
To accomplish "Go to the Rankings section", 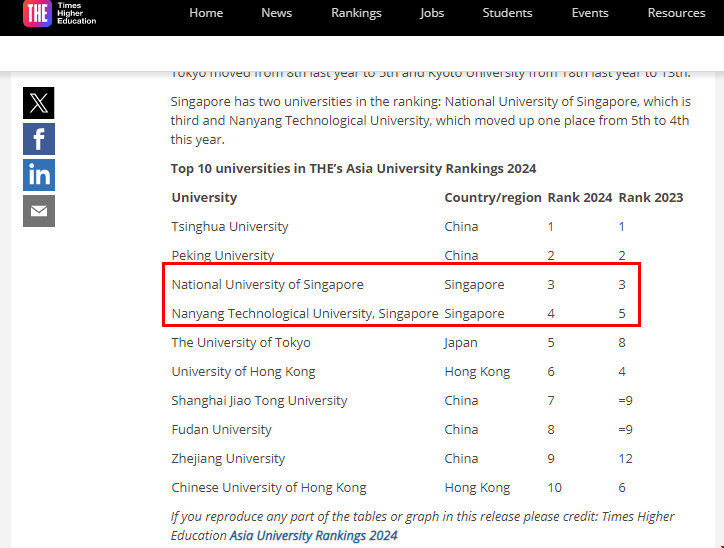I will click(x=356, y=13).
